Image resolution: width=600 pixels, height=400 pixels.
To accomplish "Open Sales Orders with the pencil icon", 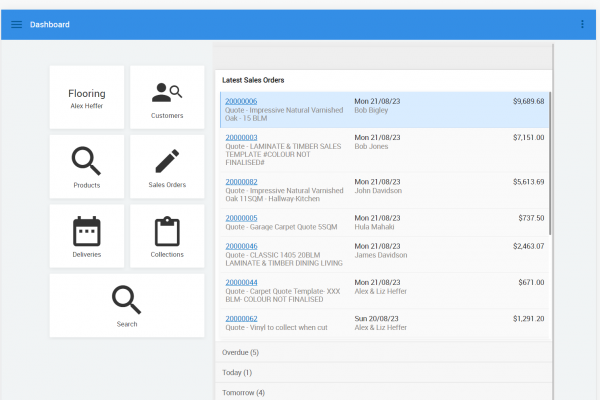I will click(x=167, y=162).
